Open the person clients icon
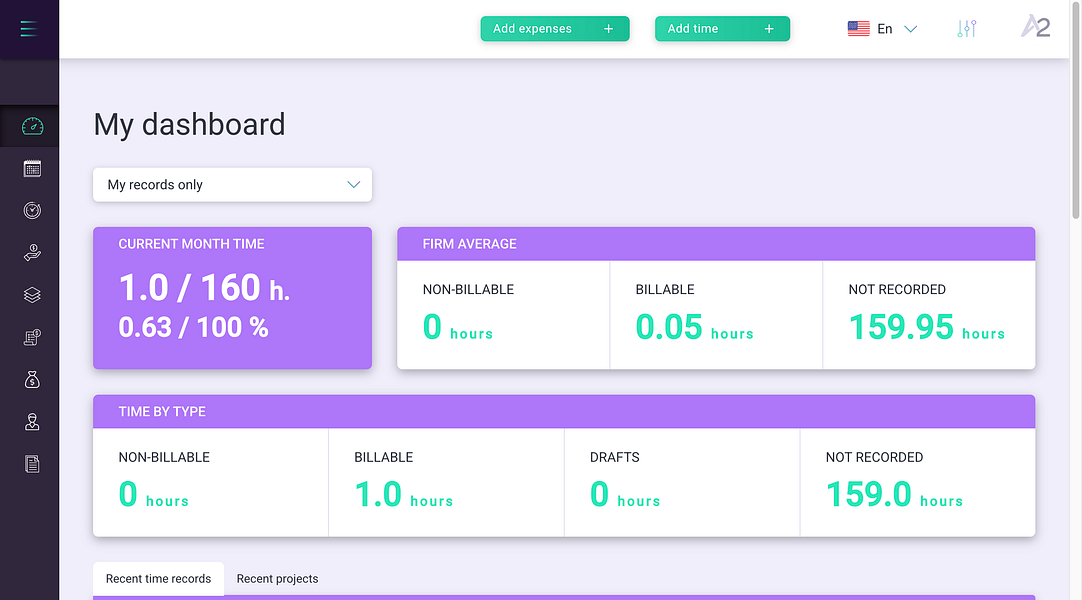This screenshot has height=600, width=1082. coord(32,422)
